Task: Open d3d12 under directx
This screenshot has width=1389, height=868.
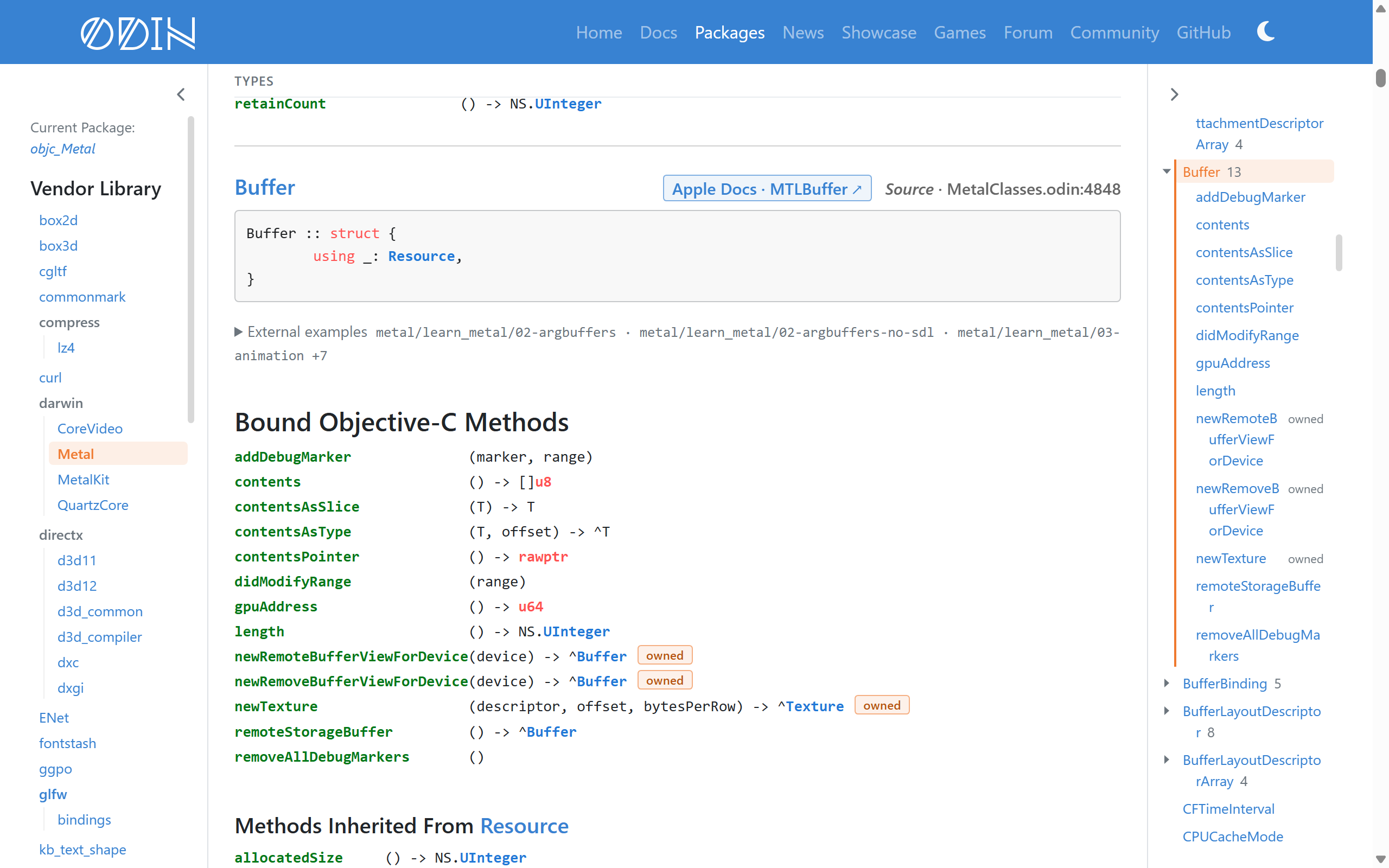Action: click(77, 585)
